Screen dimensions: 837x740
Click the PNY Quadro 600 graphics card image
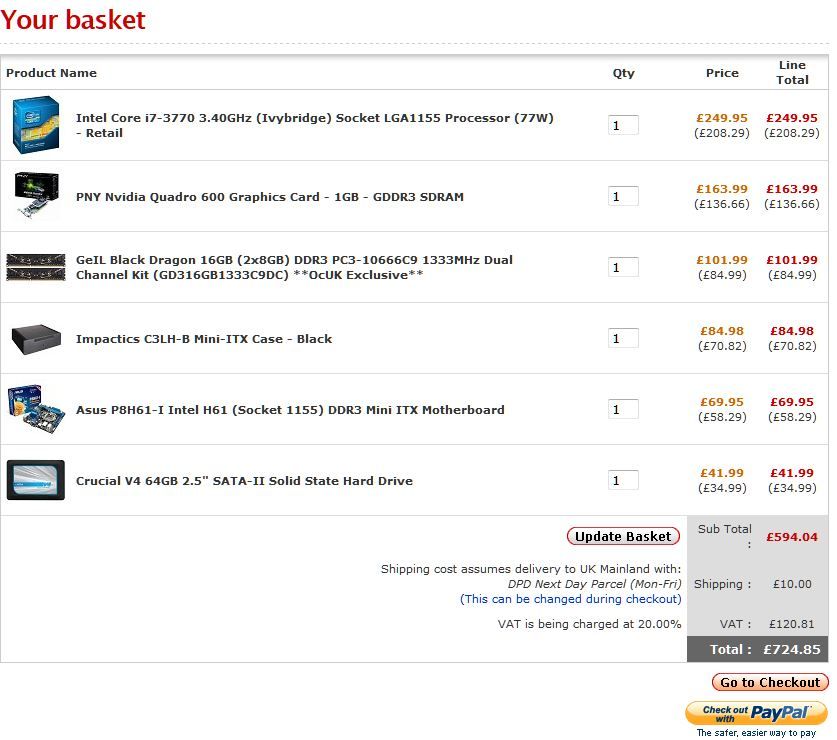(x=36, y=196)
